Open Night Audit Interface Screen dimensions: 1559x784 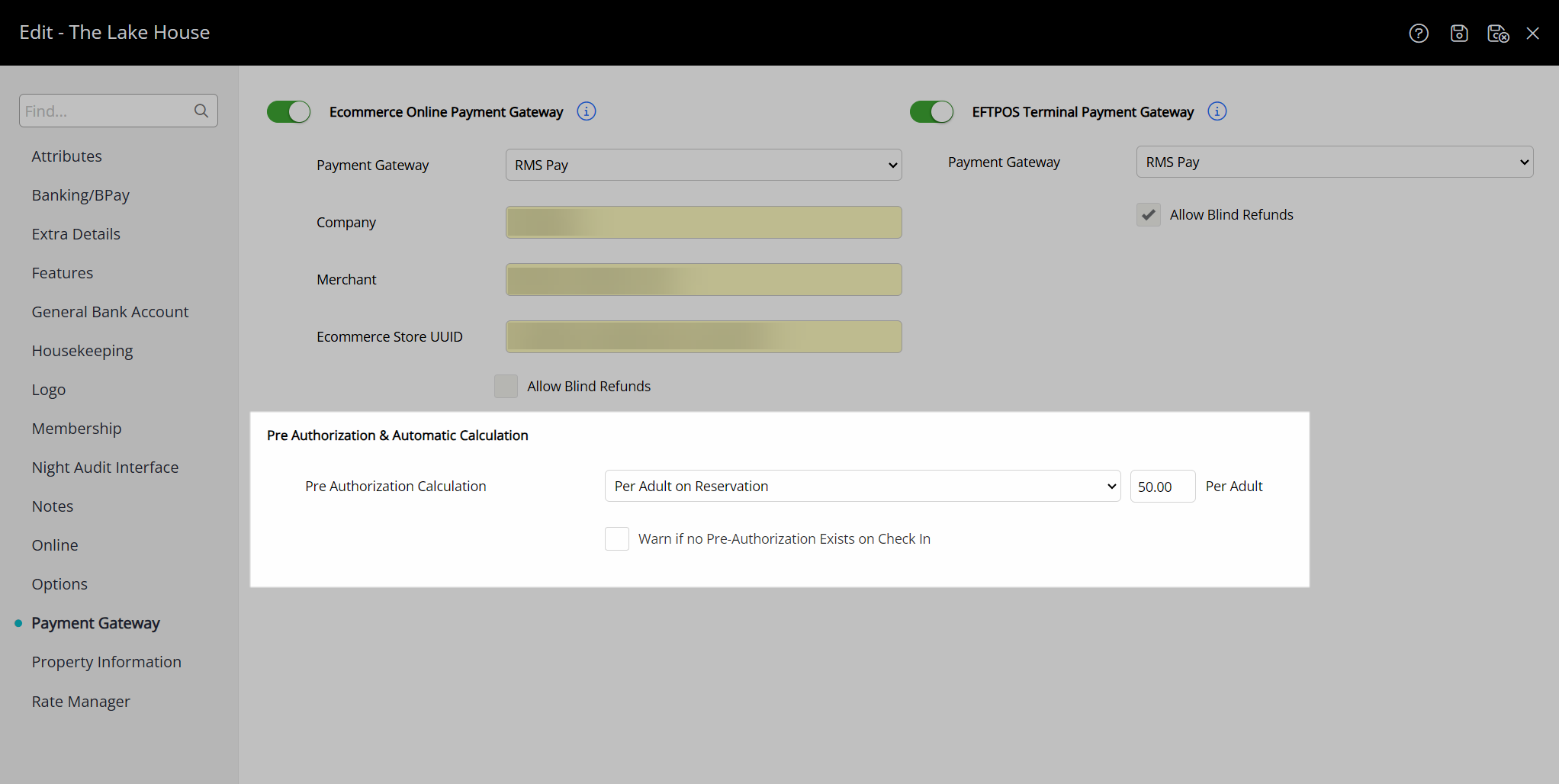point(105,468)
